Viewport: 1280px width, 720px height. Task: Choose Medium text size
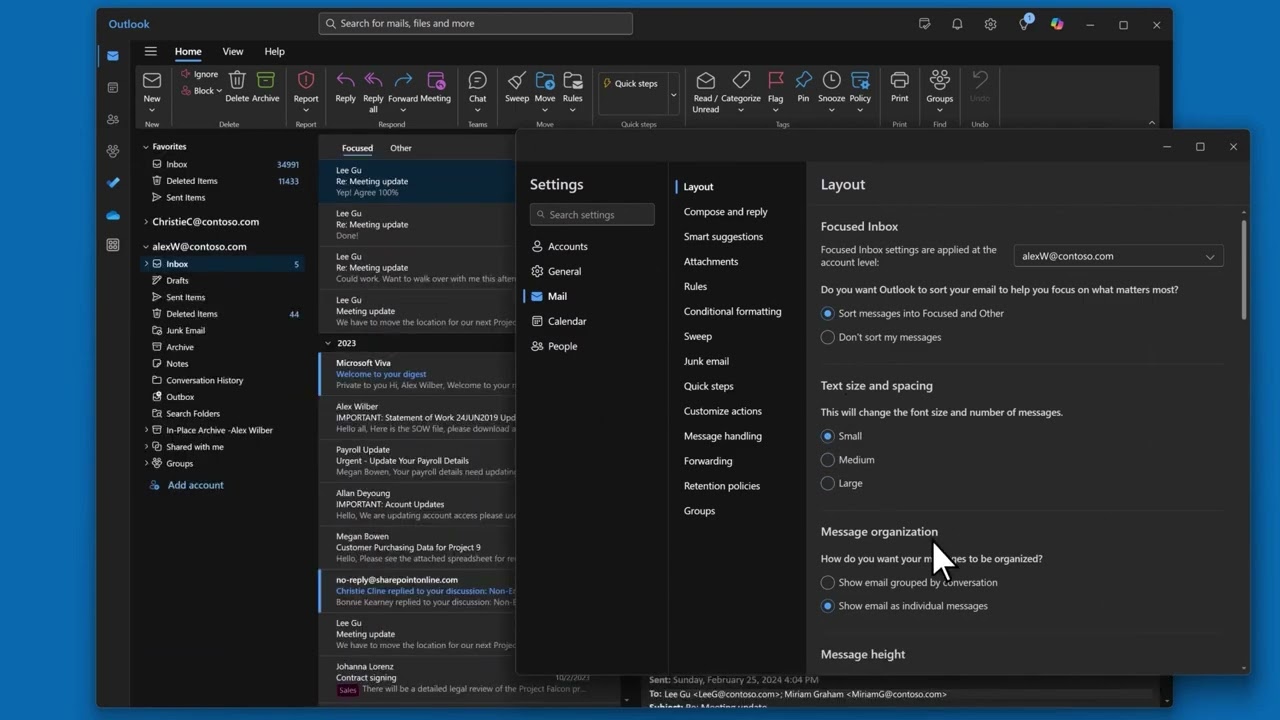(x=827, y=460)
